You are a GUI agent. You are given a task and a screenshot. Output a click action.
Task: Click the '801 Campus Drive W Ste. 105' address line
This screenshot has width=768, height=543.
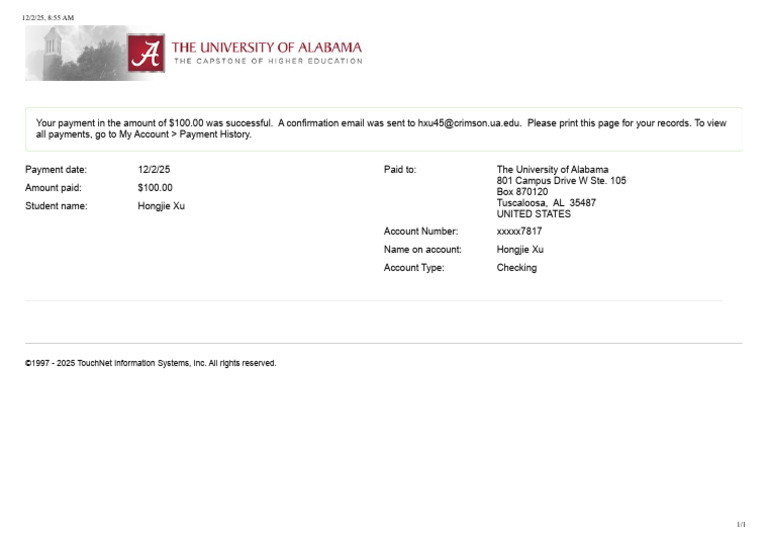[x=561, y=181]
